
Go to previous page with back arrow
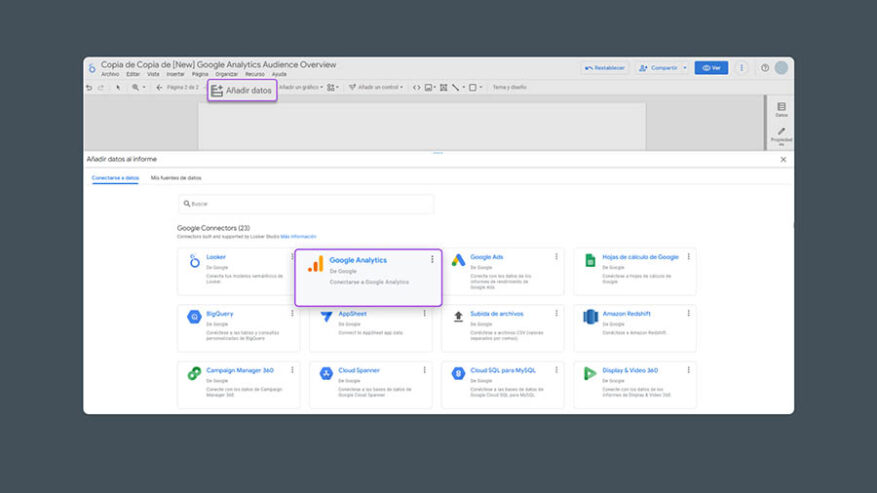(x=159, y=87)
